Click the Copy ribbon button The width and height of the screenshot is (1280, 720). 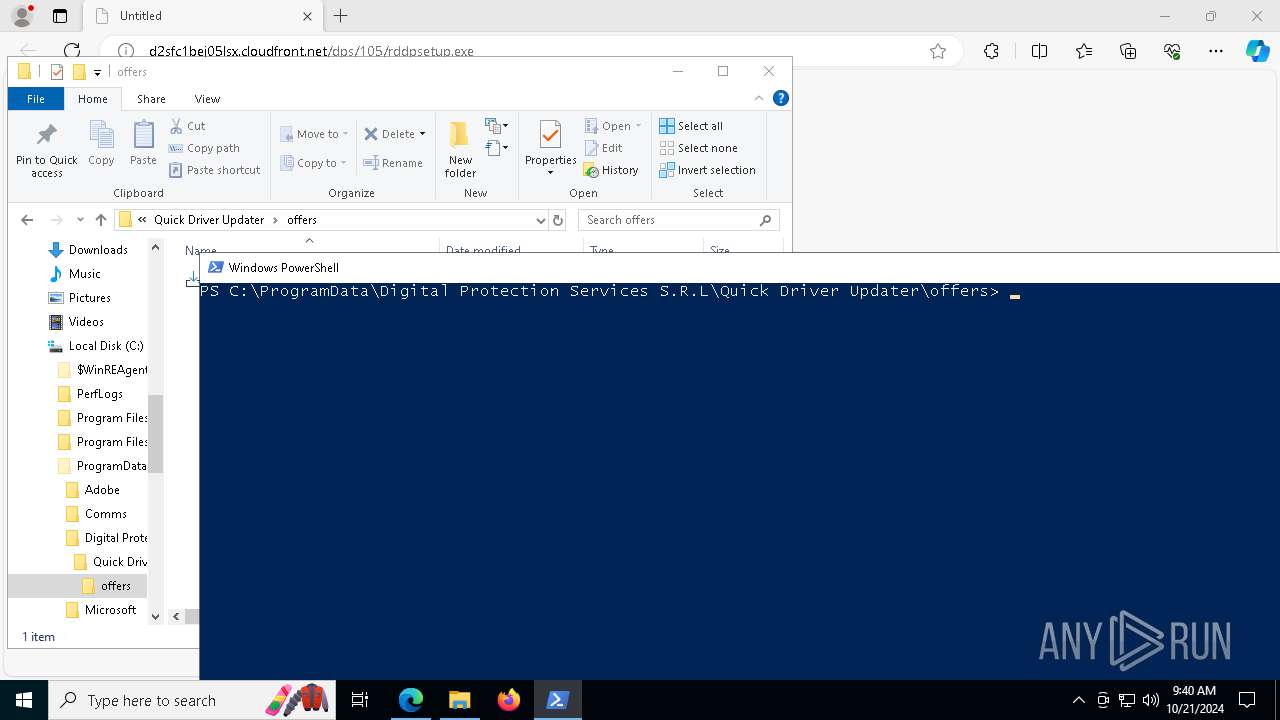pos(101,143)
